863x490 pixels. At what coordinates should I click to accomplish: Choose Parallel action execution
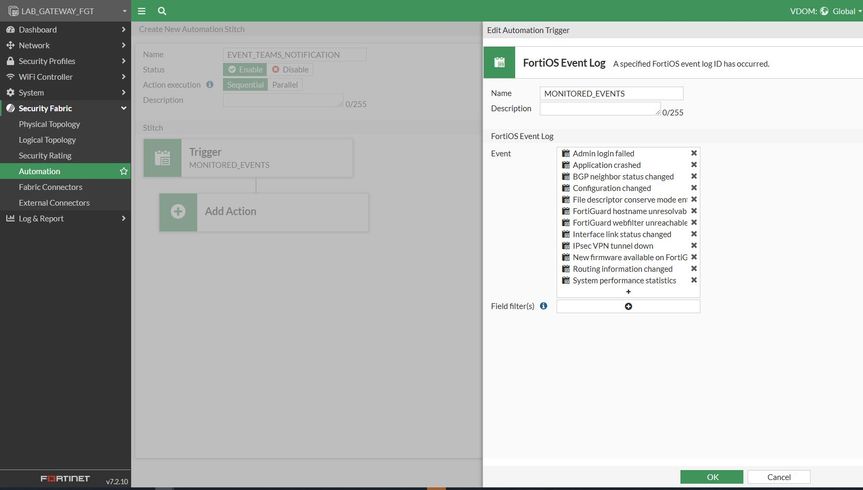point(285,85)
